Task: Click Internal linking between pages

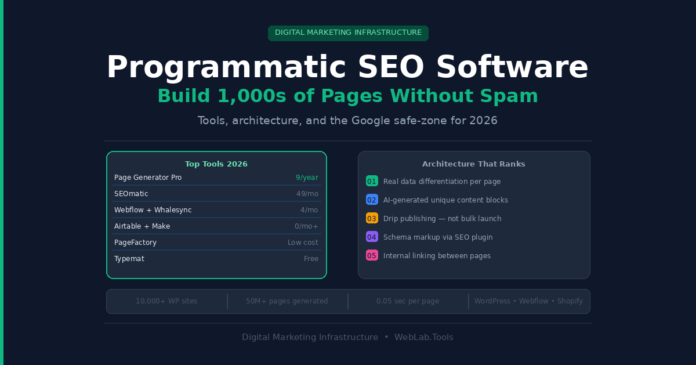Action: [437, 256]
